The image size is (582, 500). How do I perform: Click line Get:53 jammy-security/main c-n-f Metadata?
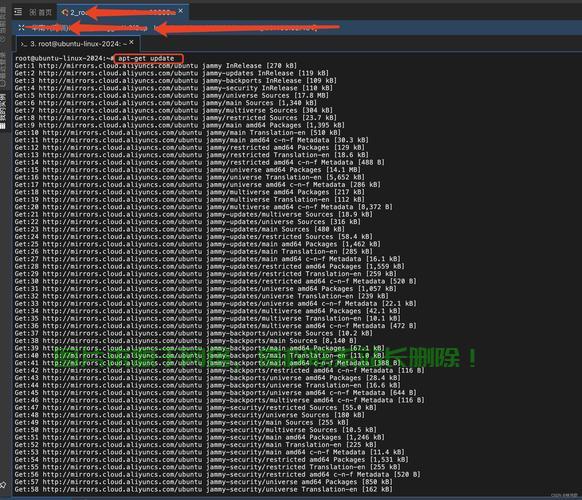tap(210, 452)
